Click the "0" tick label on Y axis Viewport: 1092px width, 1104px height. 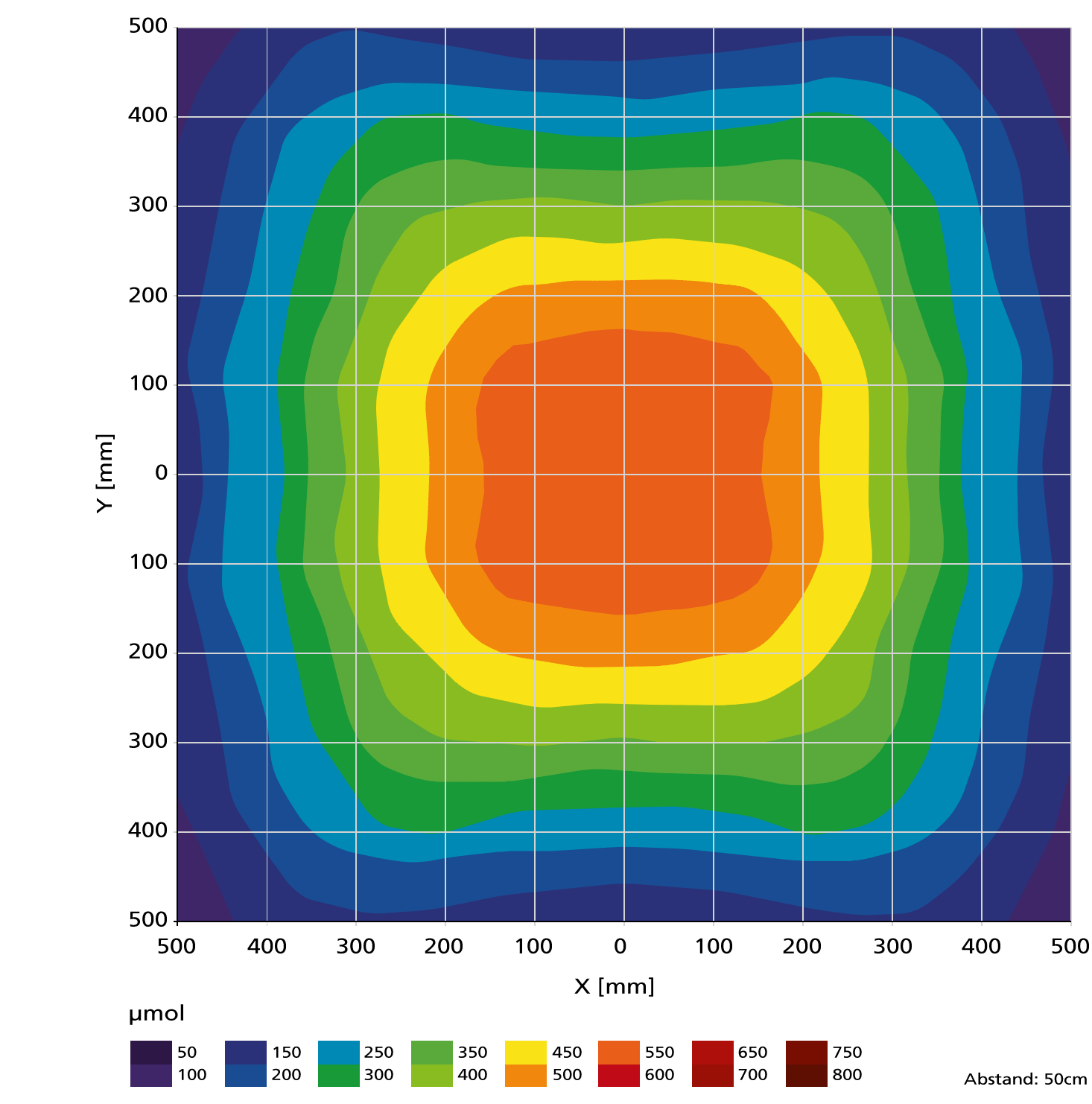click(161, 473)
